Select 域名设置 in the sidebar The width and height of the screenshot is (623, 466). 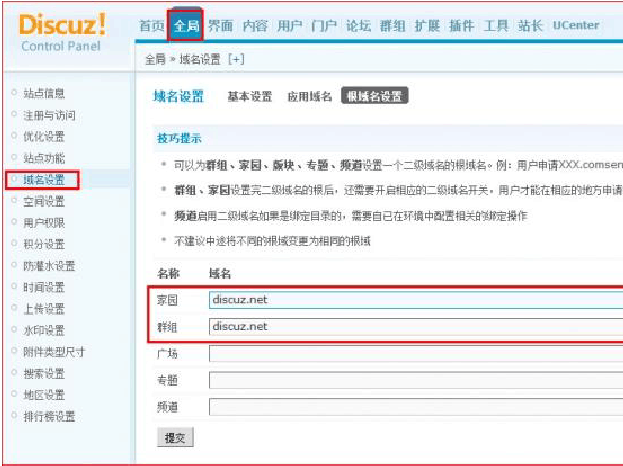[44, 180]
